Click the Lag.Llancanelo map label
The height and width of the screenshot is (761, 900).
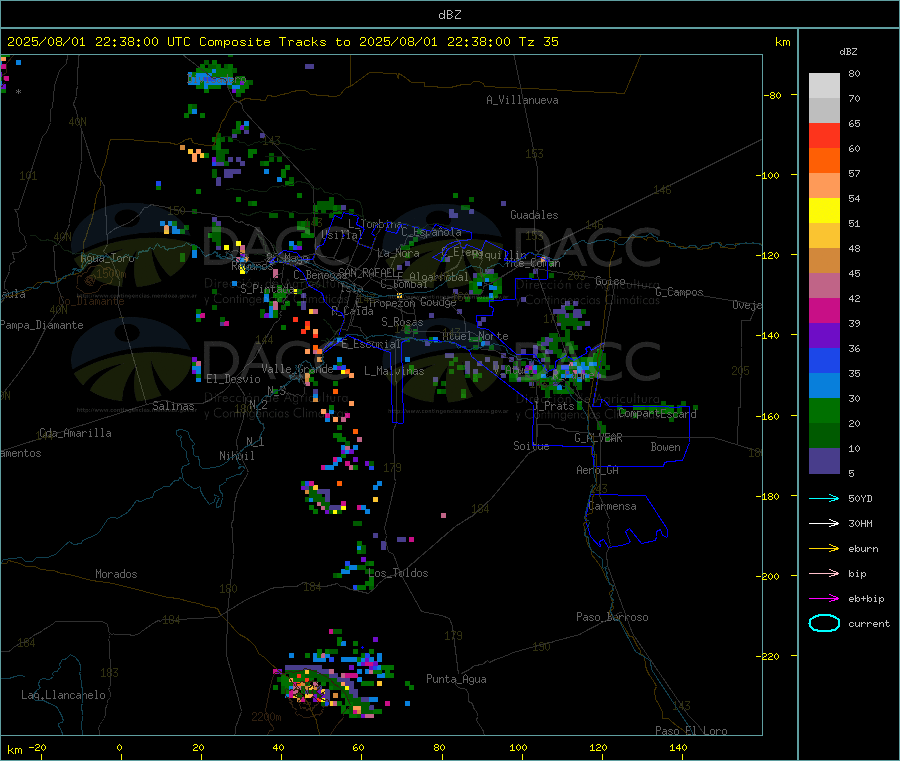click(63, 695)
